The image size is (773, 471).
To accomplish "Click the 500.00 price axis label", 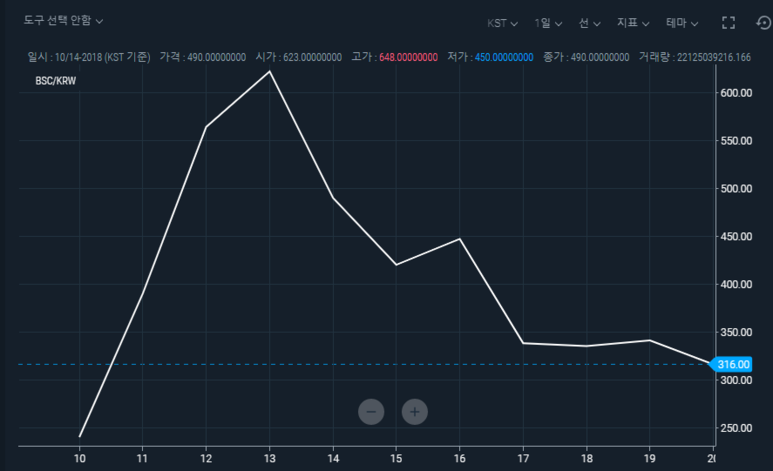I will click(736, 188).
